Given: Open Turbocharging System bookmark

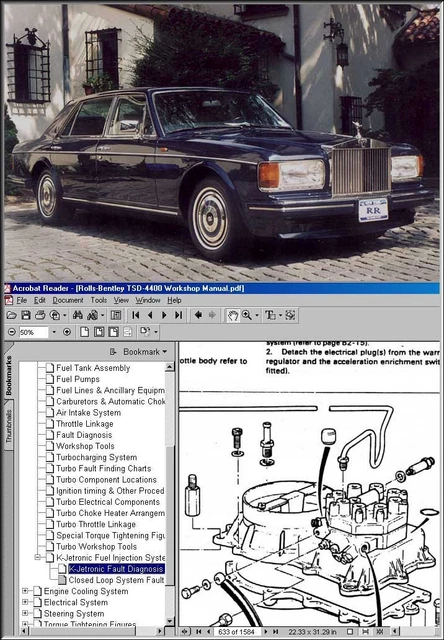Looking at the screenshot, I should (x=96, y=457).
